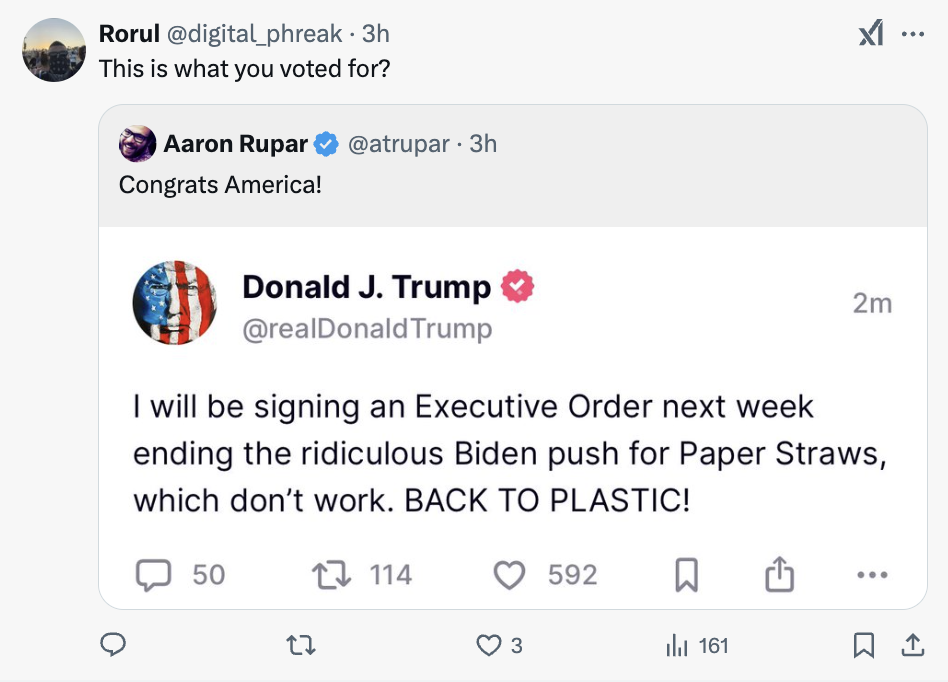Tap the share icon on Trump's post
Screen dimensions: 948x682
click(x=778, y=574)
